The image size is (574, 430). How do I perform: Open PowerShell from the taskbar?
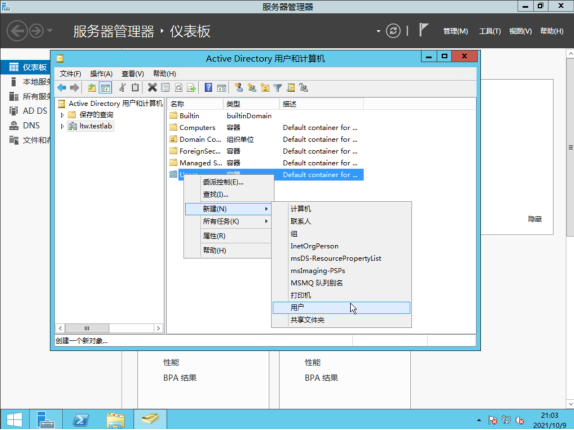click(81, 419)
